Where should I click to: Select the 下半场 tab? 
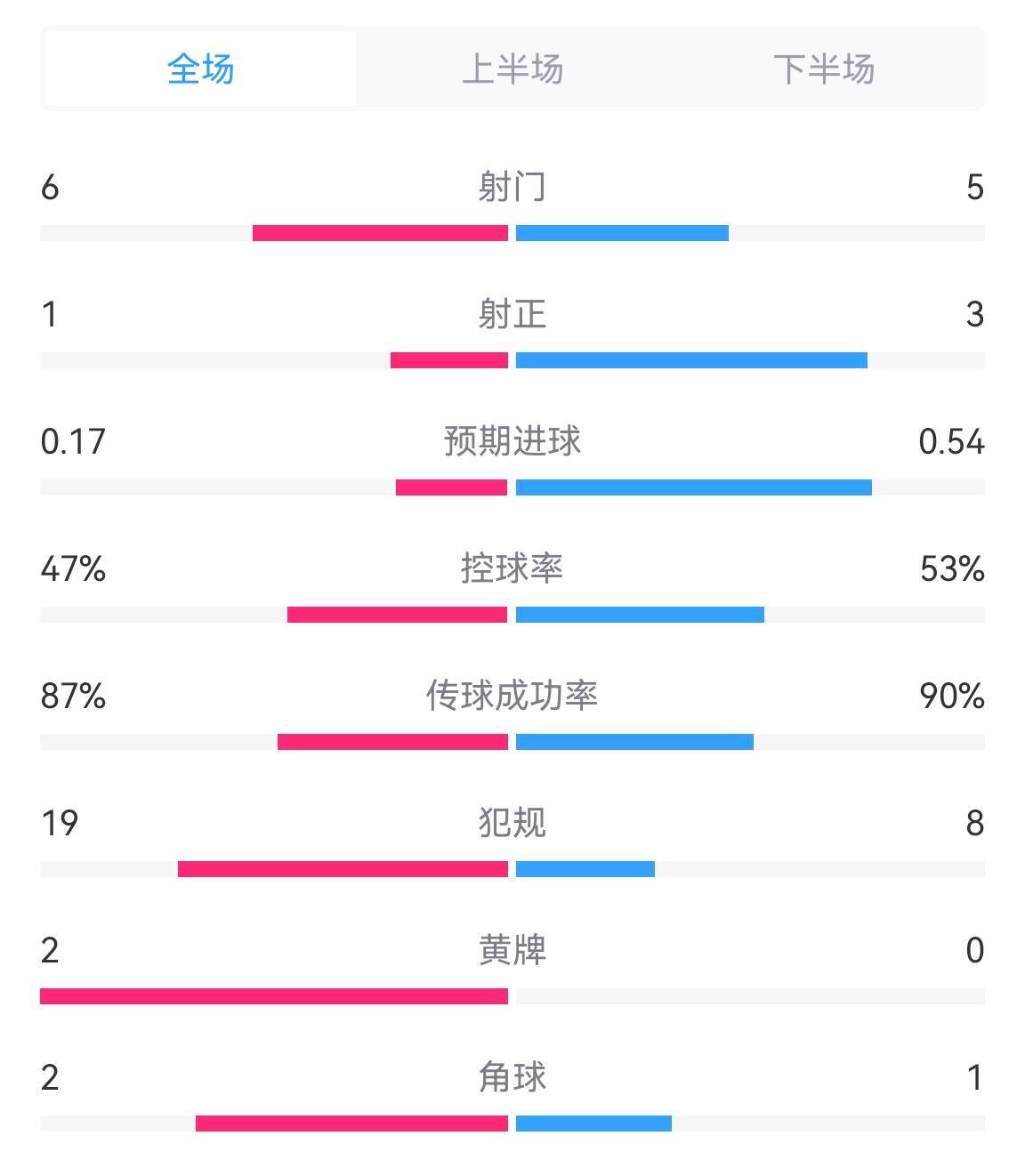coord(824,69)
